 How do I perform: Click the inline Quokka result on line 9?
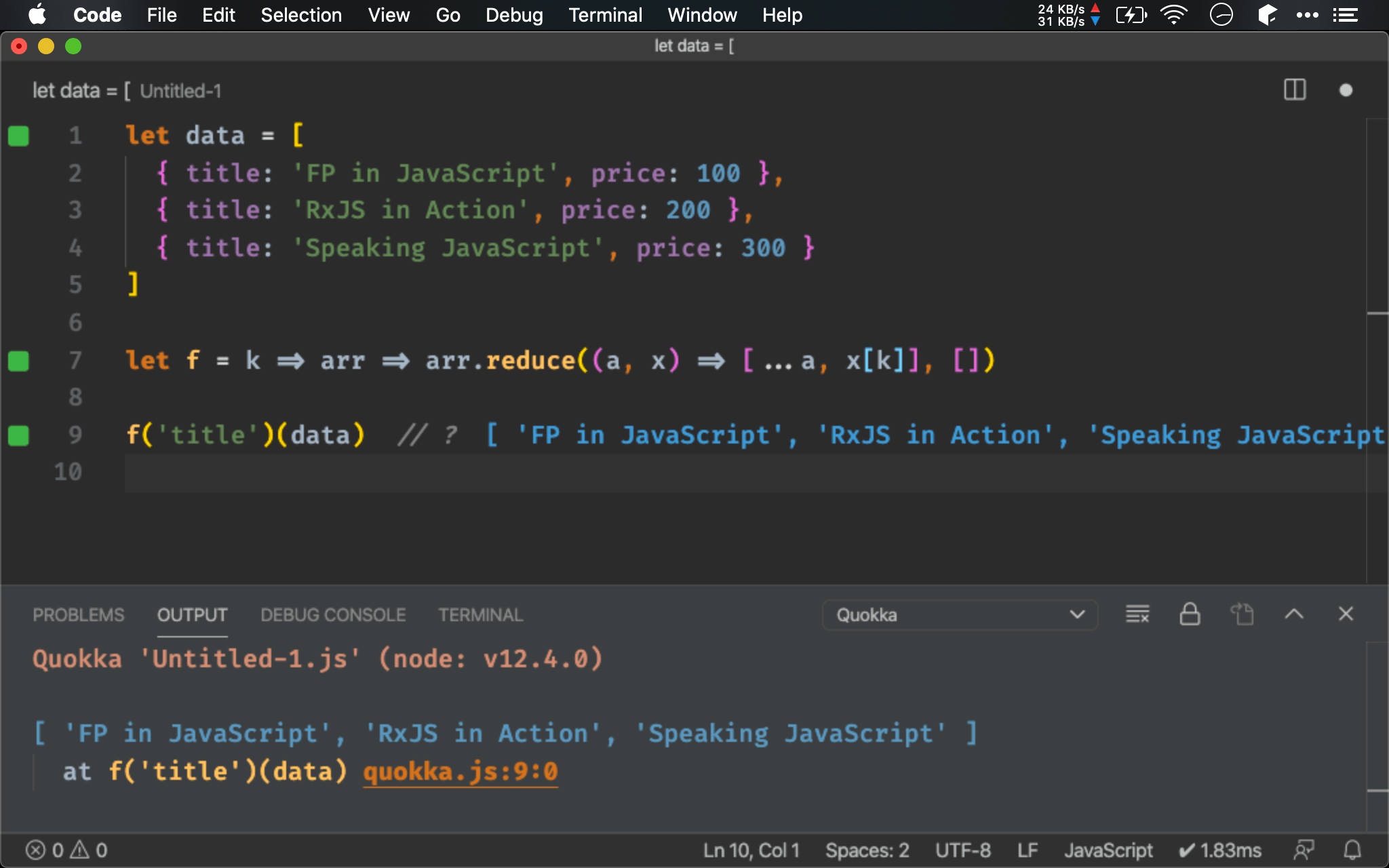pyautogui.click(x=936, y=435)
